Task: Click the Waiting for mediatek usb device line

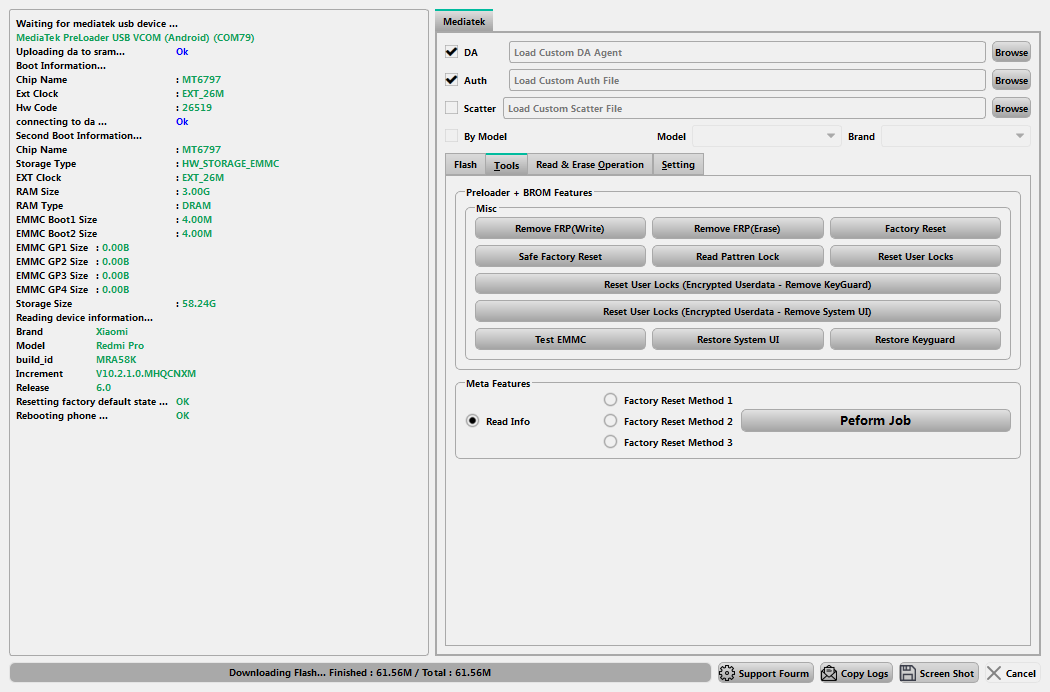Action: point(96,23)
